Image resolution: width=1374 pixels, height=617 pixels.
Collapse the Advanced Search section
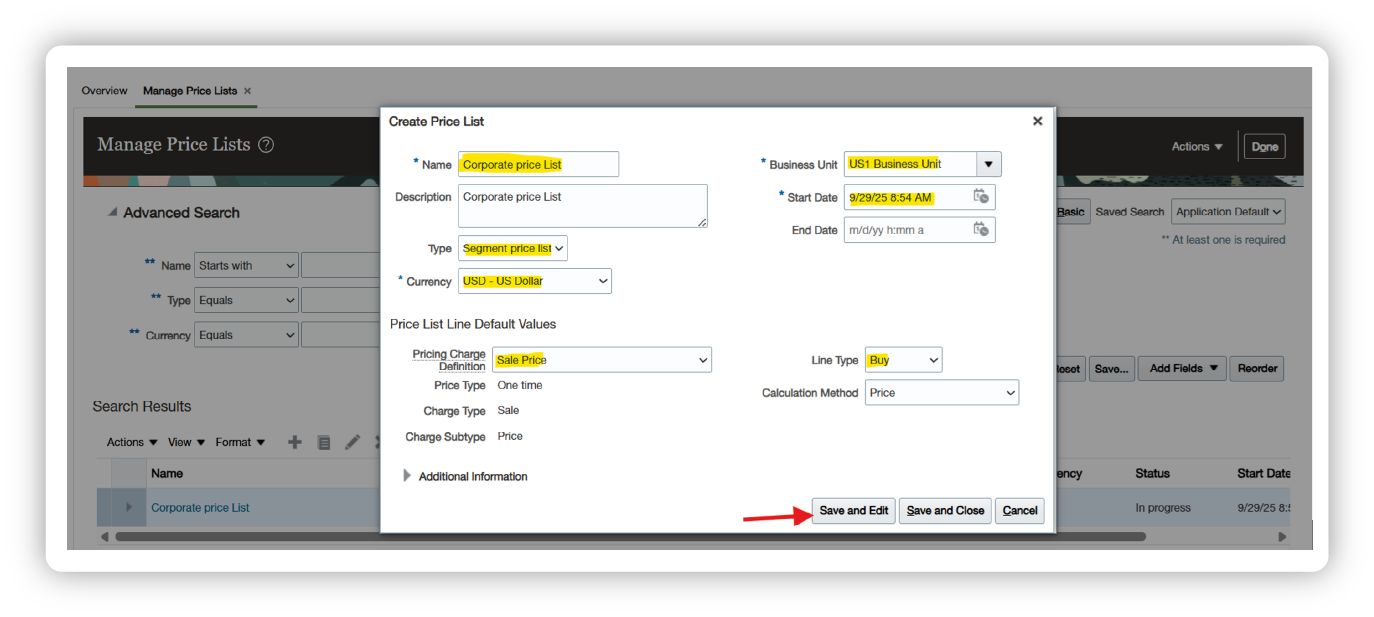[111, 213]
